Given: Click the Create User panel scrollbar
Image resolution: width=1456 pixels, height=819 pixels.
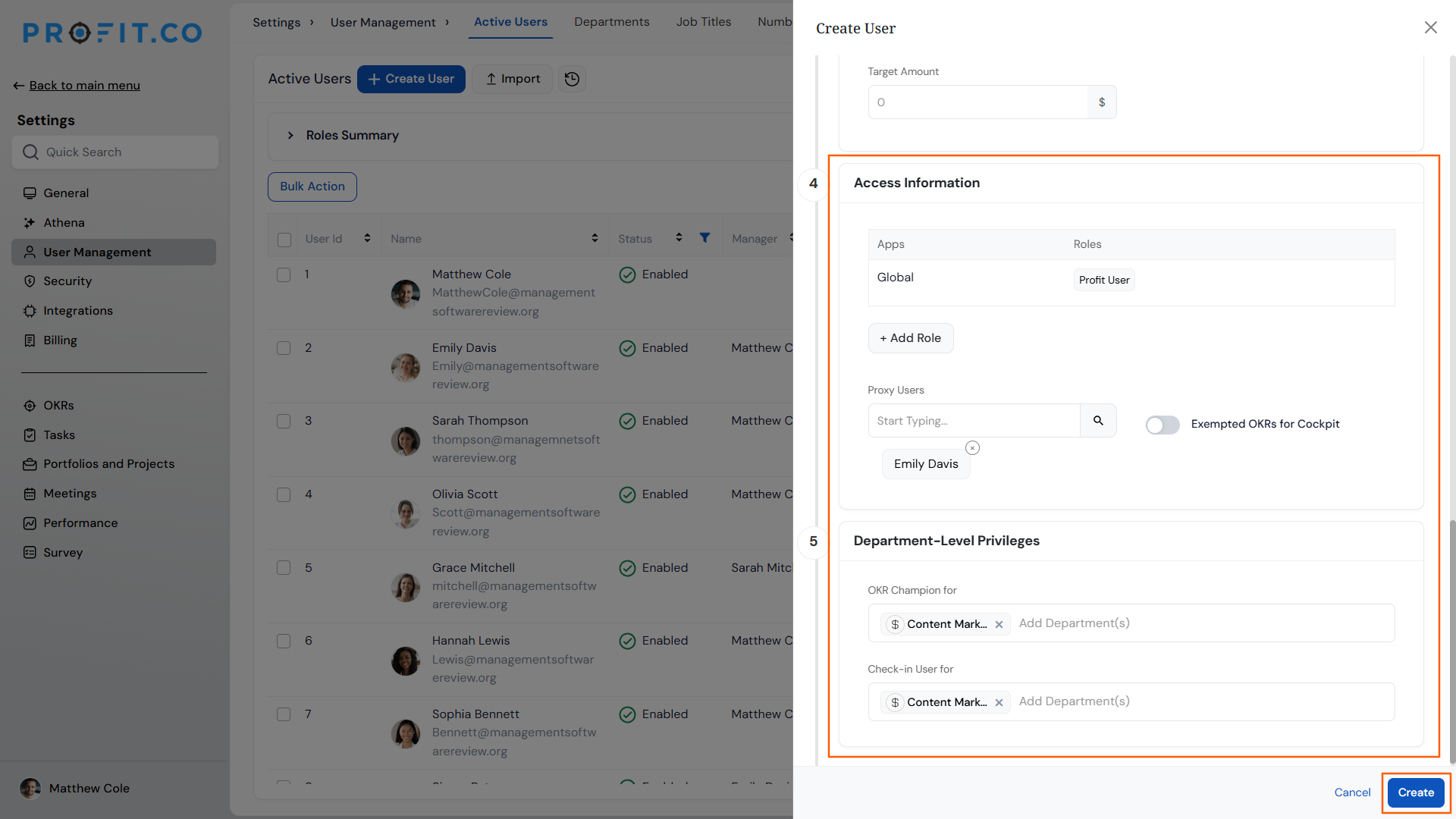Looking at the screenshot, I should (1451, 642).
